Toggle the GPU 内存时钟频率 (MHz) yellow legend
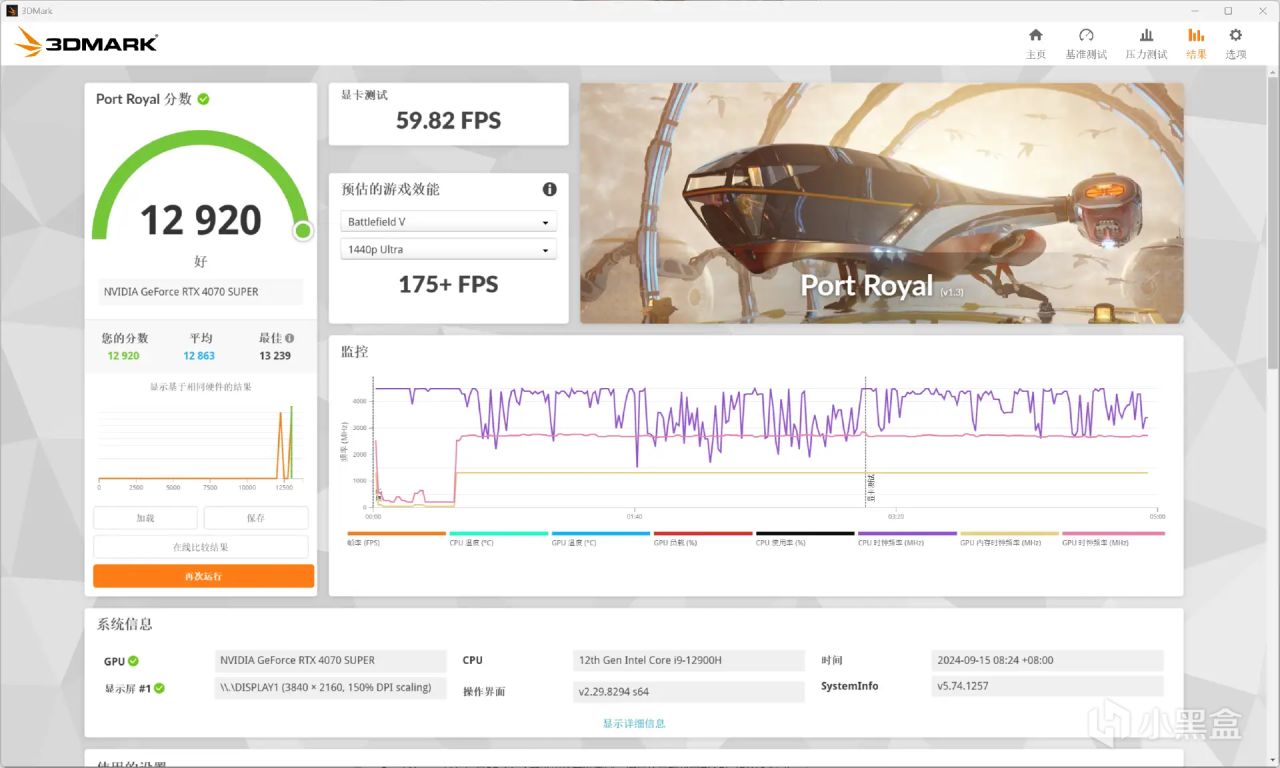 (x=1009, y=538)
